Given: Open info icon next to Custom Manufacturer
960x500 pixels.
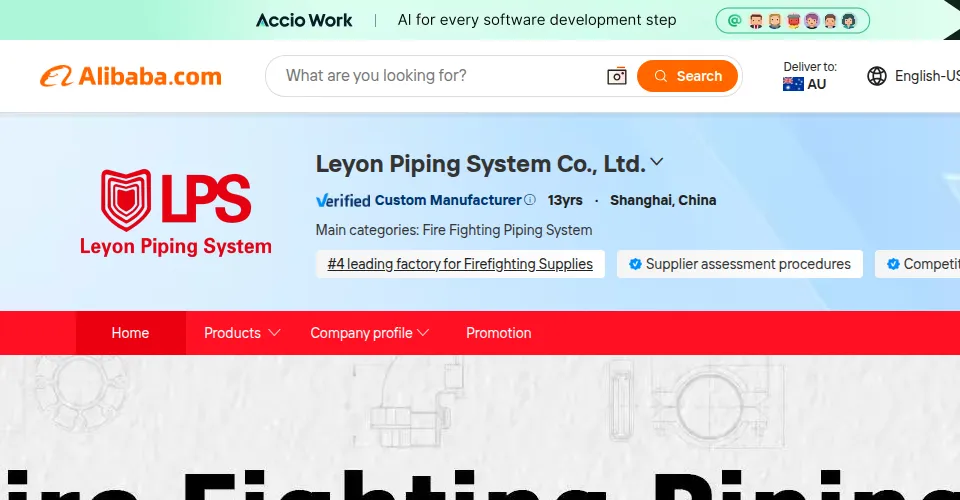Looking at the screenshot, I should coord(530,200).
